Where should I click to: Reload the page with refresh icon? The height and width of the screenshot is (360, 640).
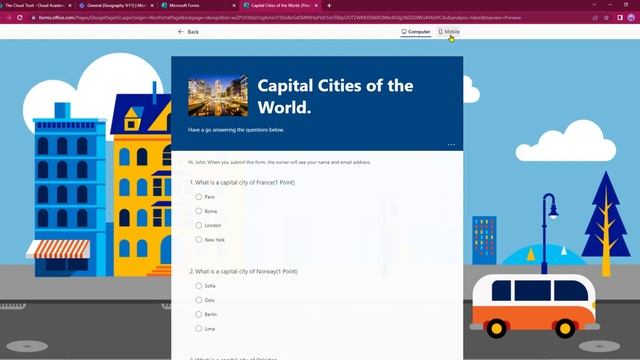(20, 18)
